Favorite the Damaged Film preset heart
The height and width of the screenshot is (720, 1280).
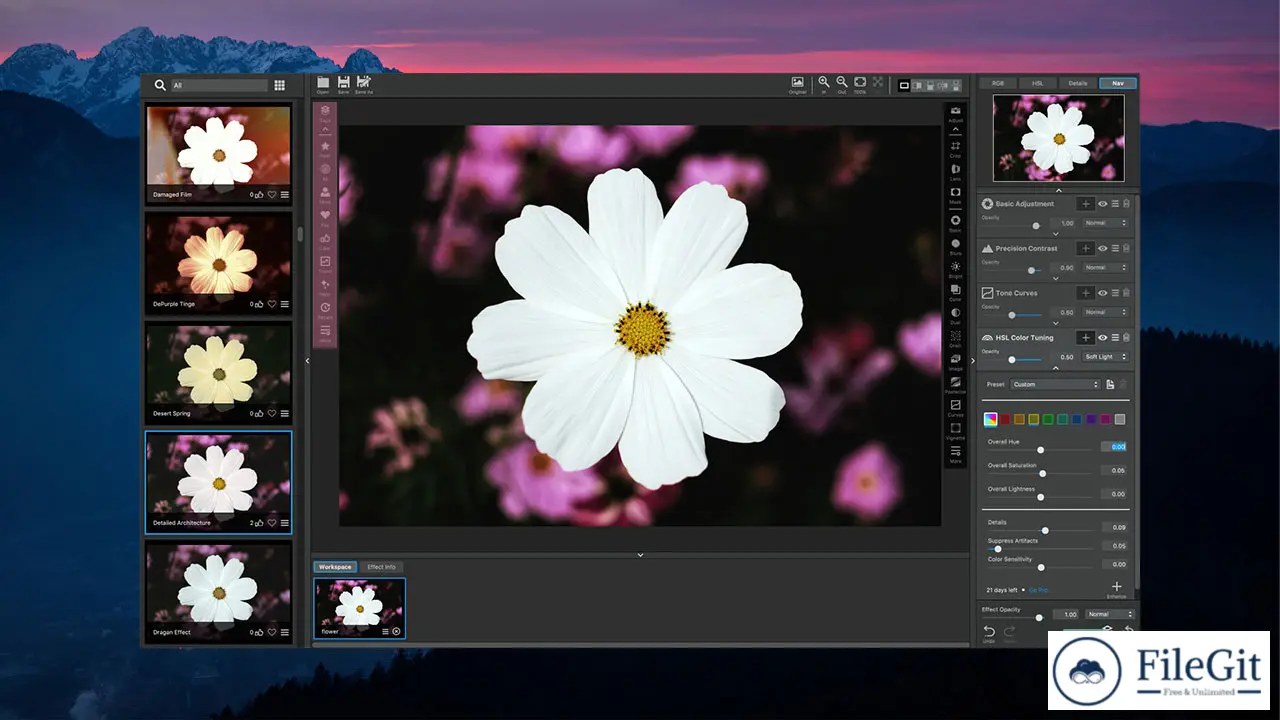(272, 195)
